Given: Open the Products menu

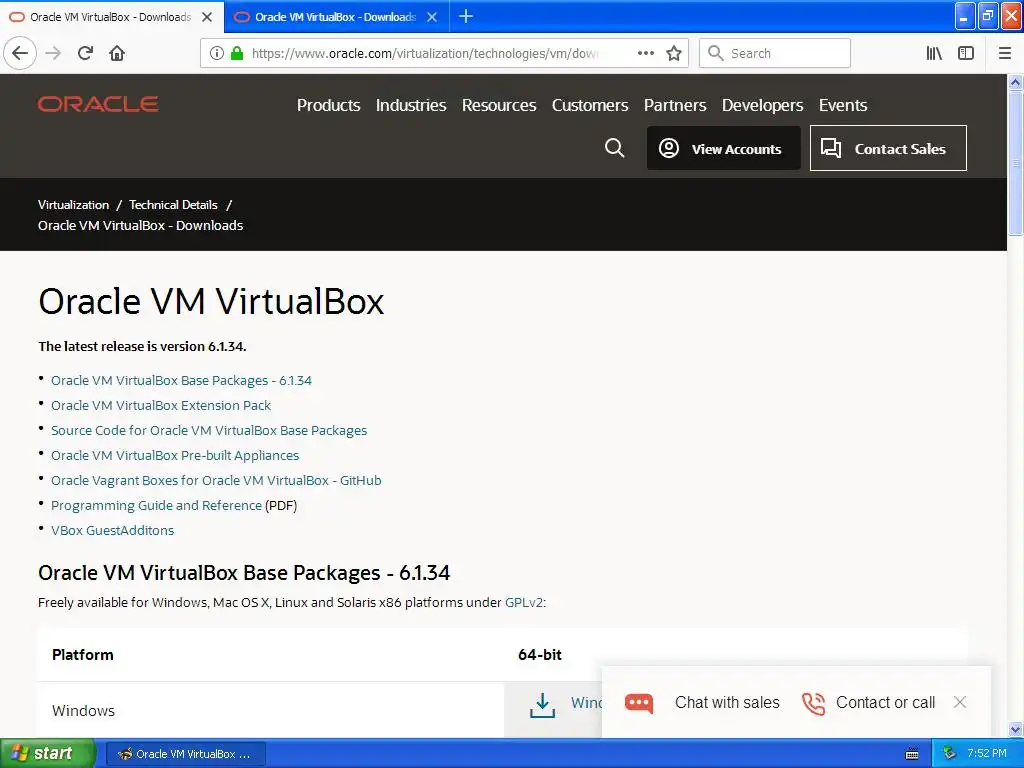Looking at the screenshot, I should click(328, 105).
